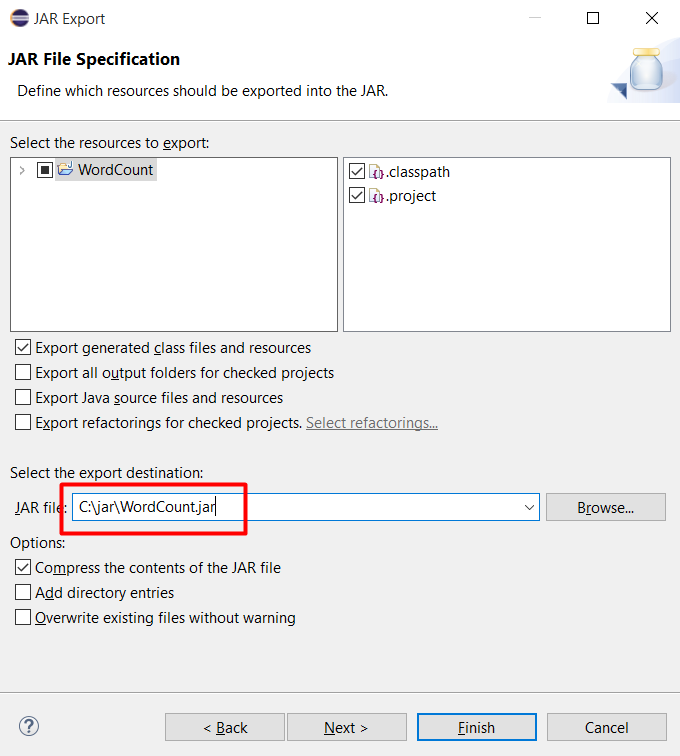Viewport: 680px width, 756px height.
Task: Open the JAR file path dropdown
Action: (529, 508)
